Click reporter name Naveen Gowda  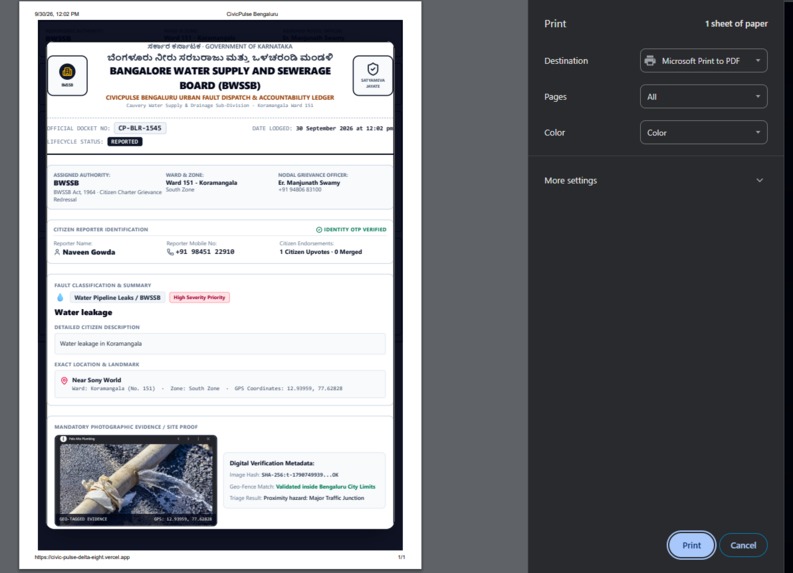(x=89, y=252)
